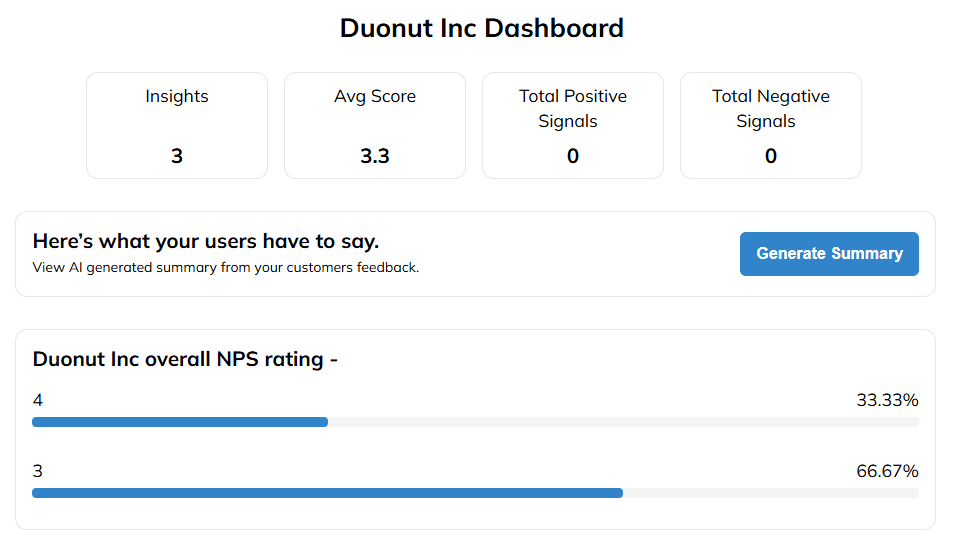Select the Total Positive Signals label

[x=573, y=109]
